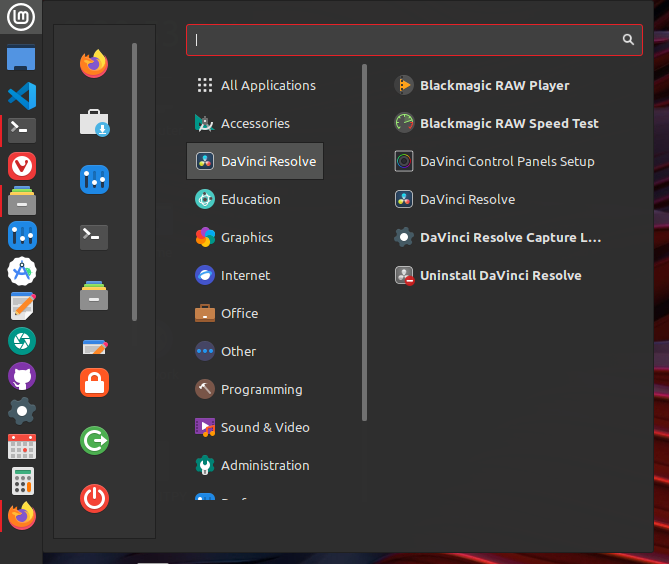Lock the screen with orange padlock
This screenshot has width=669, height=564.
pos(94,382)
